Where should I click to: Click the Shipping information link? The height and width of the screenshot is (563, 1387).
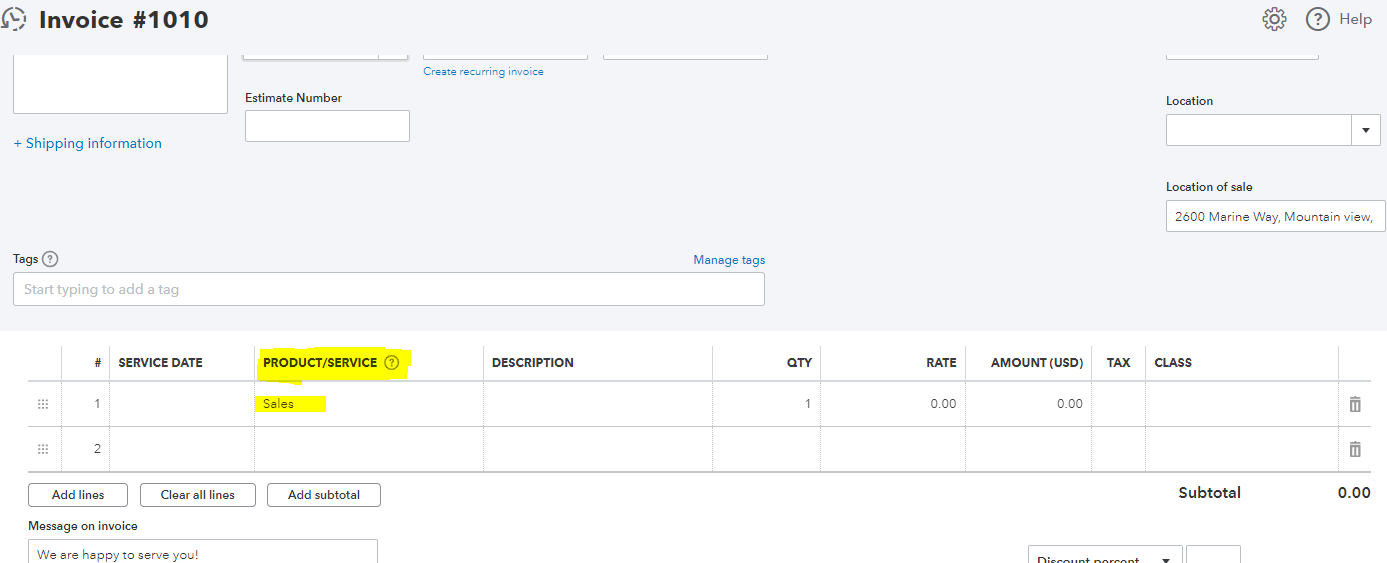(88, 143)
